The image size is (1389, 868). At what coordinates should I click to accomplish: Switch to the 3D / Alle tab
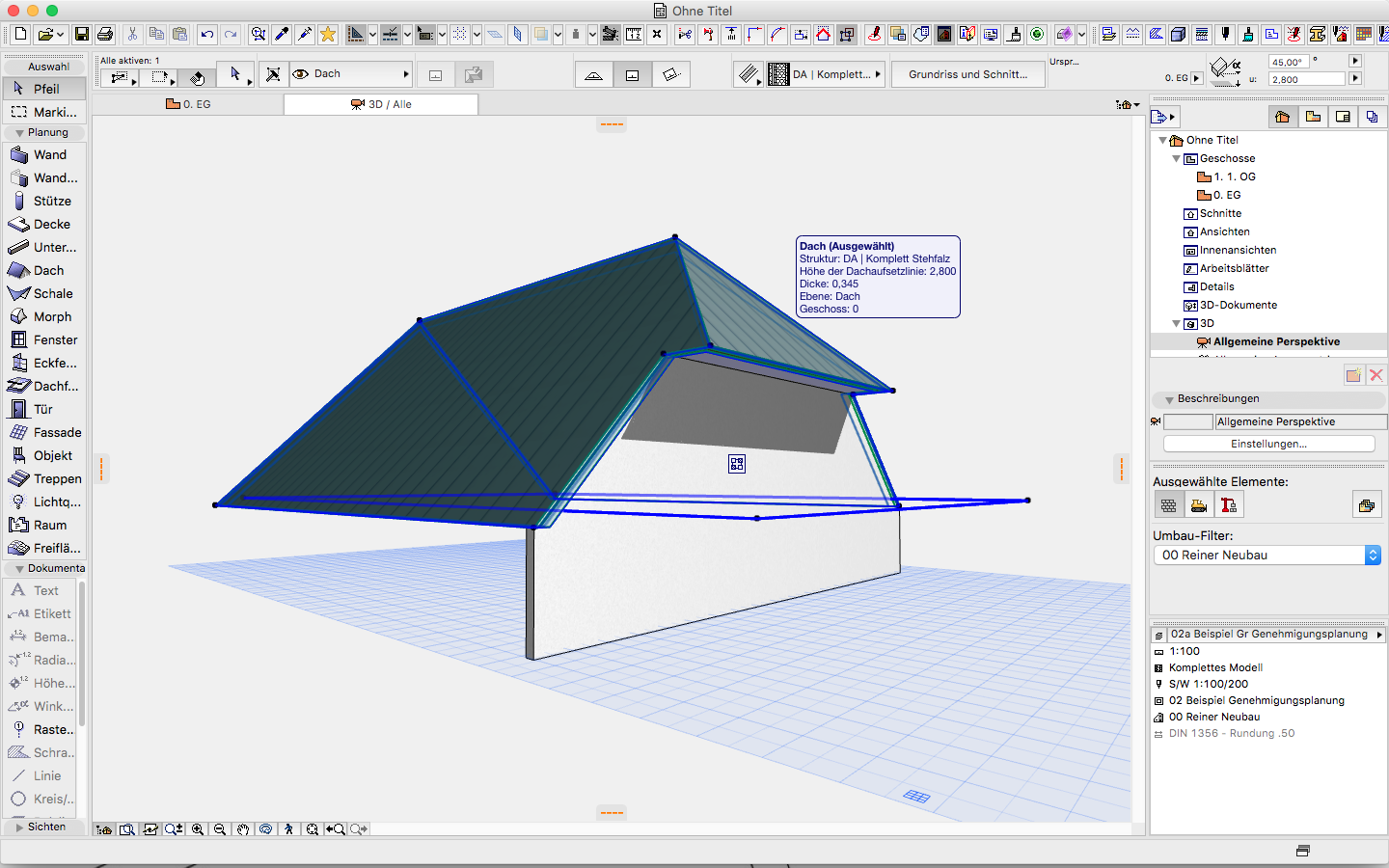381,104
